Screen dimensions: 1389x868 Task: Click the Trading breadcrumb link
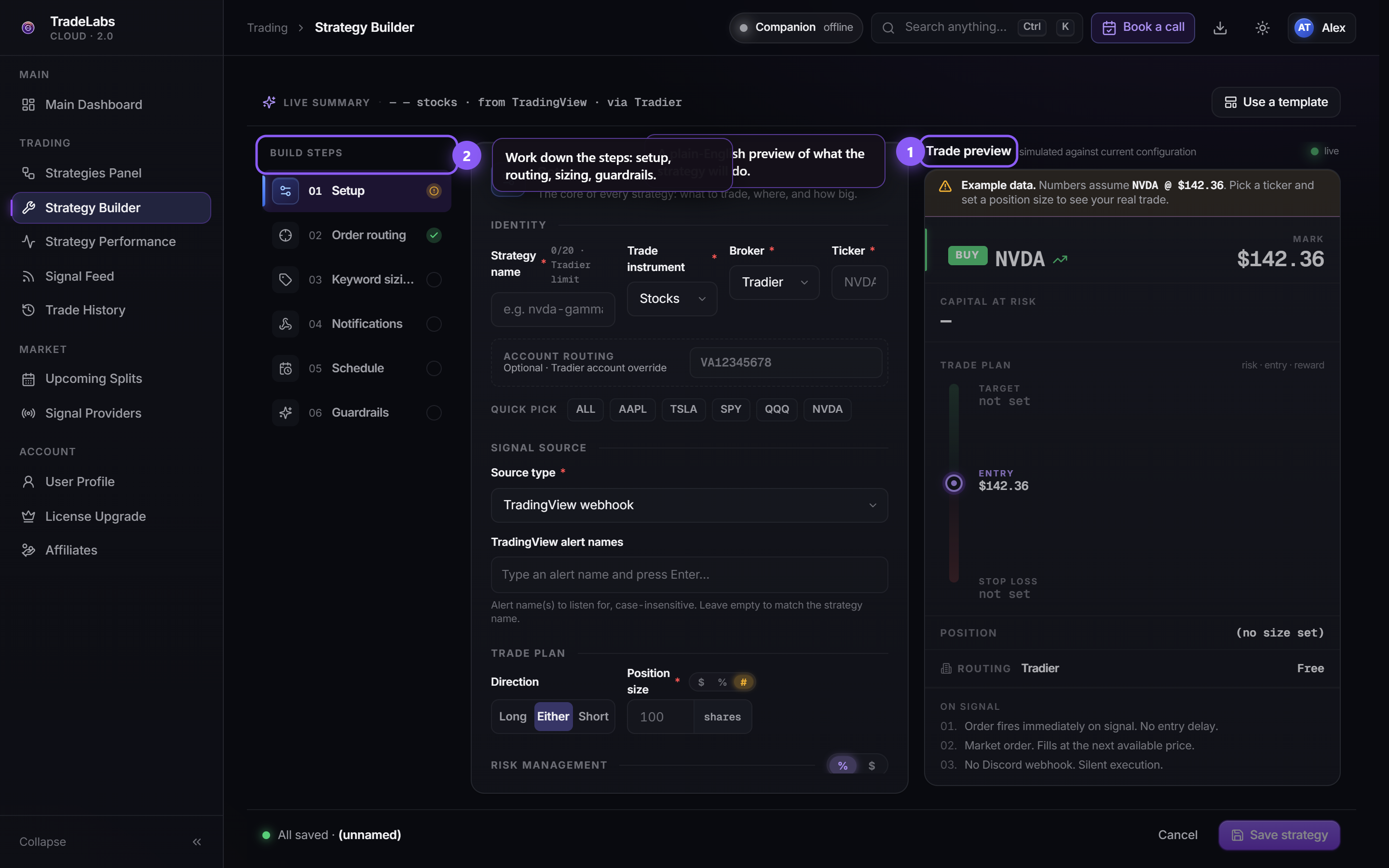pos(267,27)
